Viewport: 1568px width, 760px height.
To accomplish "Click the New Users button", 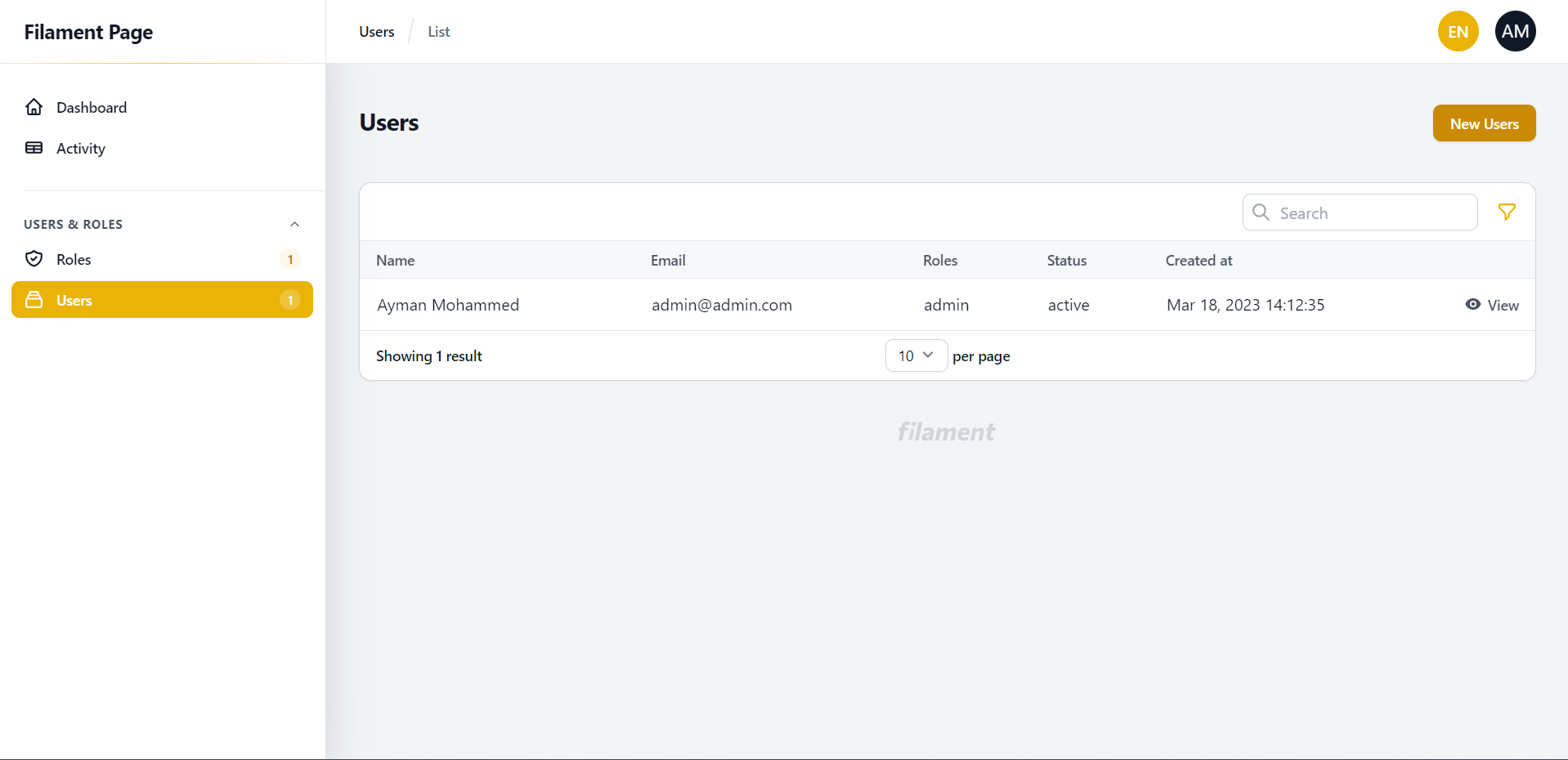I will (x=1484, y=123).
